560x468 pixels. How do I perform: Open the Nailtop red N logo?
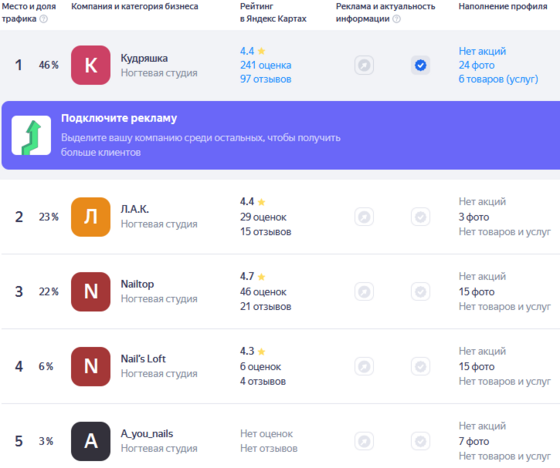[x=91, y=292]
